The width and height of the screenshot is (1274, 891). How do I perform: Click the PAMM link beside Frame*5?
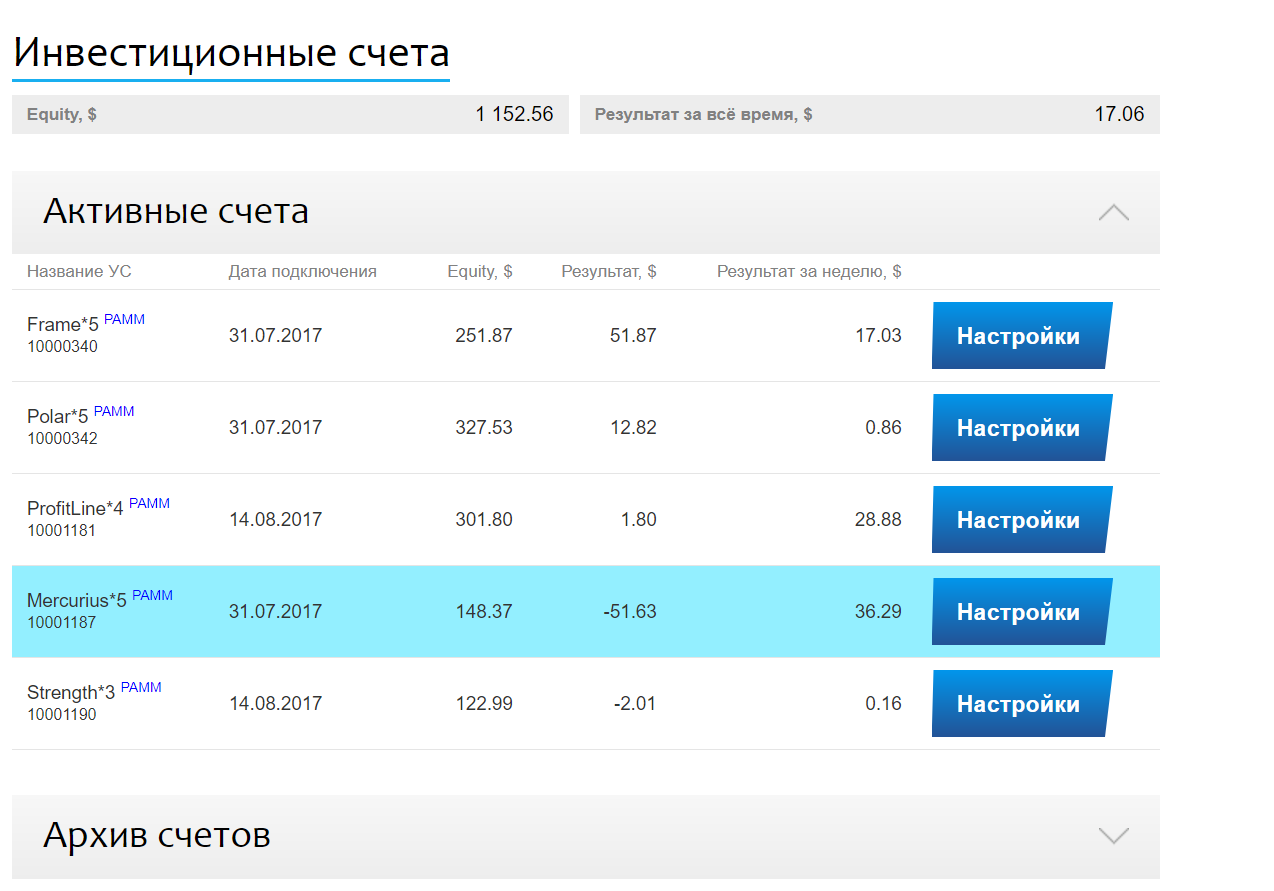click(x=124, y=319)
